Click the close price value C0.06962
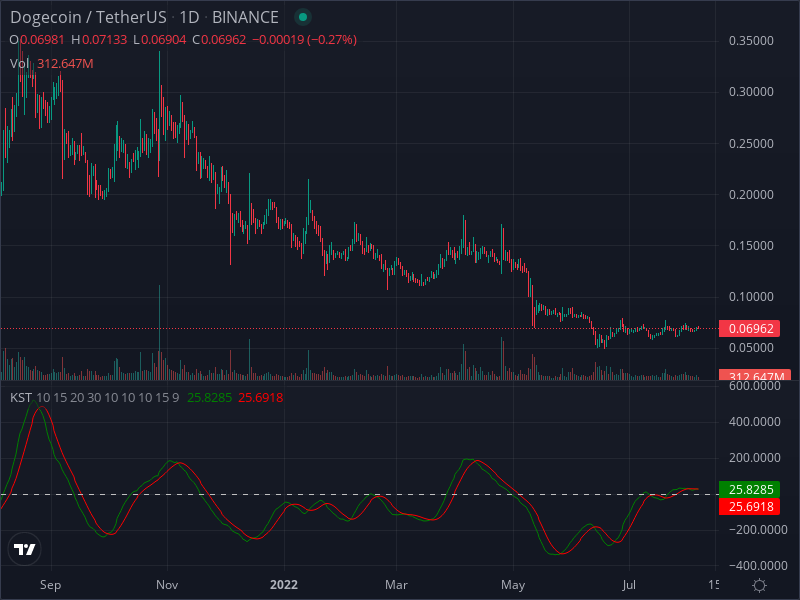The width and height of the screenshot is (800, 600). (219, 40)
